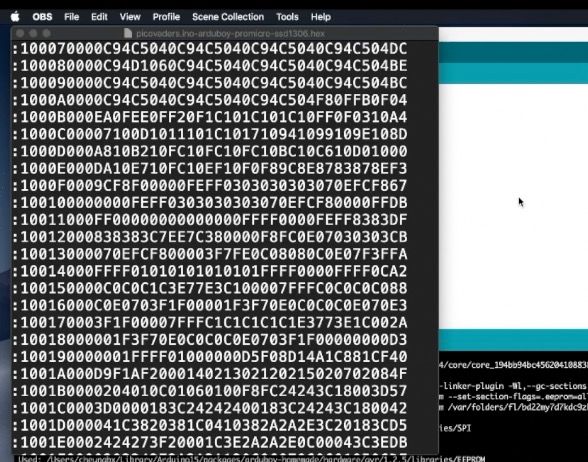The height and width of the screenshot is (462, 588).
Task: Click hex line starting :10017000
Action: coord(210,322)
